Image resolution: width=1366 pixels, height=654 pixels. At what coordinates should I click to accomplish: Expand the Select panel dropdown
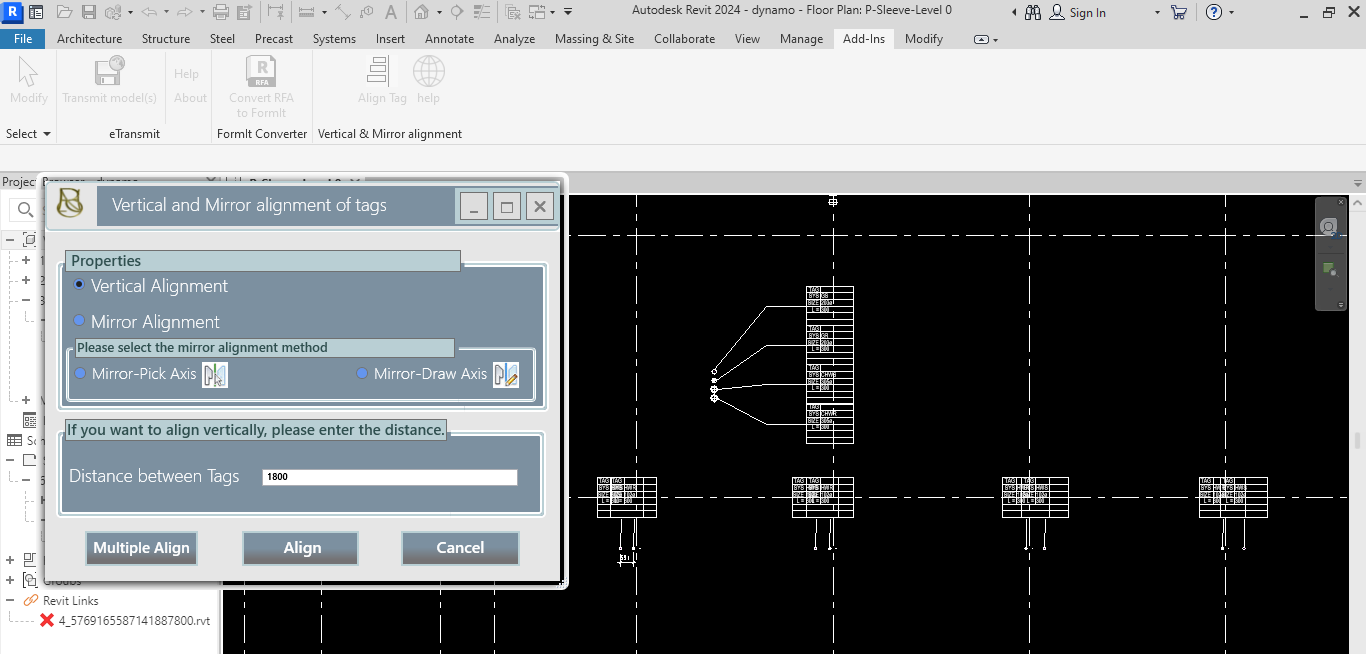(x=45, y=134)
